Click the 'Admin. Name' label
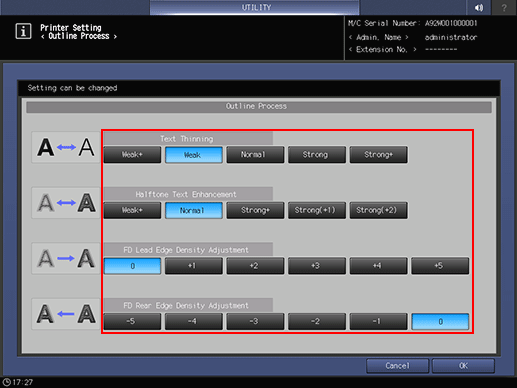The image size is (517, 388). coord(379,37)
